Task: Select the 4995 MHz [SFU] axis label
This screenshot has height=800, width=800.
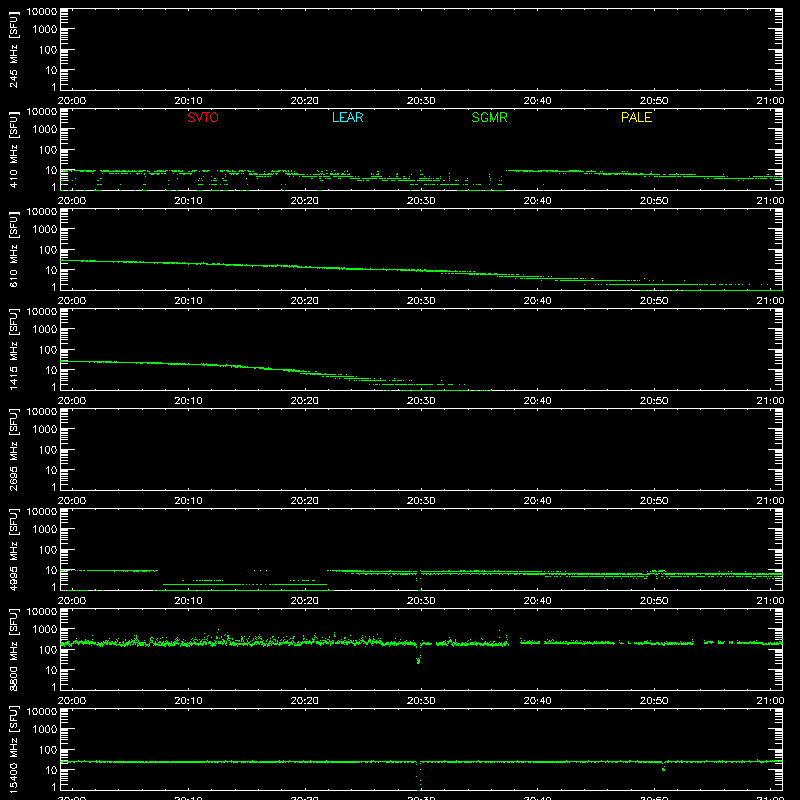Action: [x=13, y=549]
